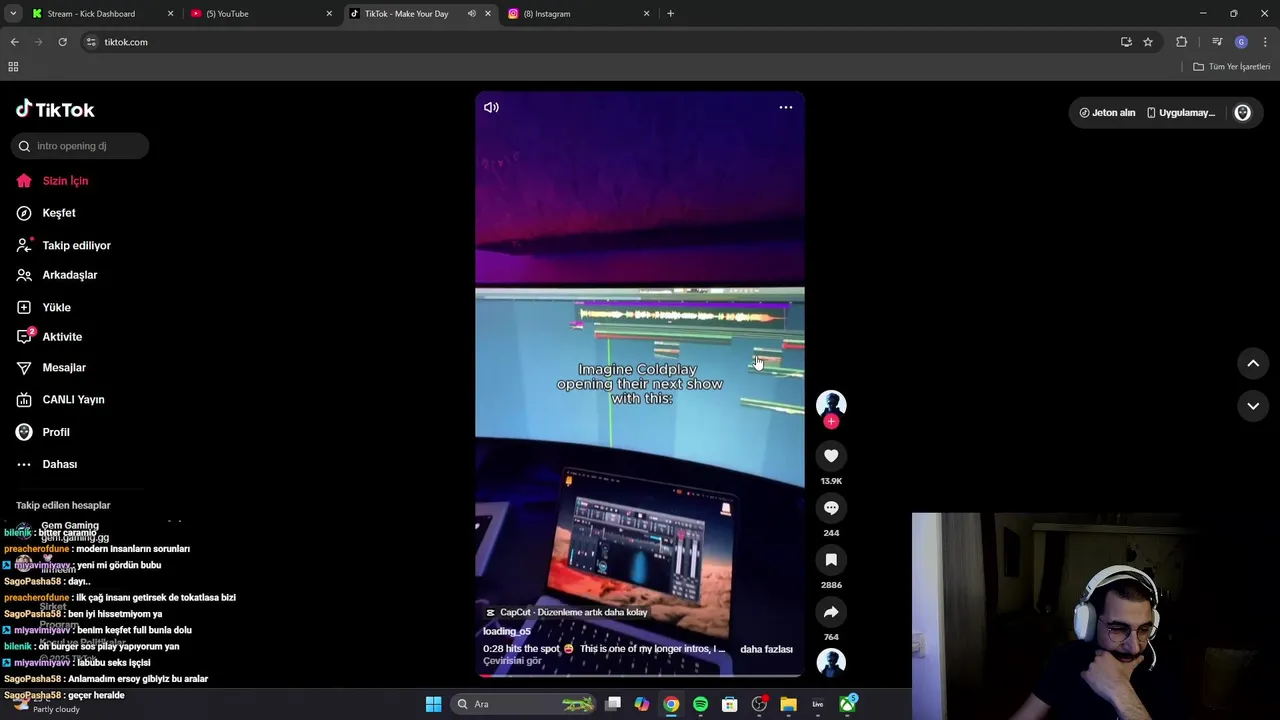Screen dimensions: 1280x720
Task: Reload the current page
Action: pos(62,42)
